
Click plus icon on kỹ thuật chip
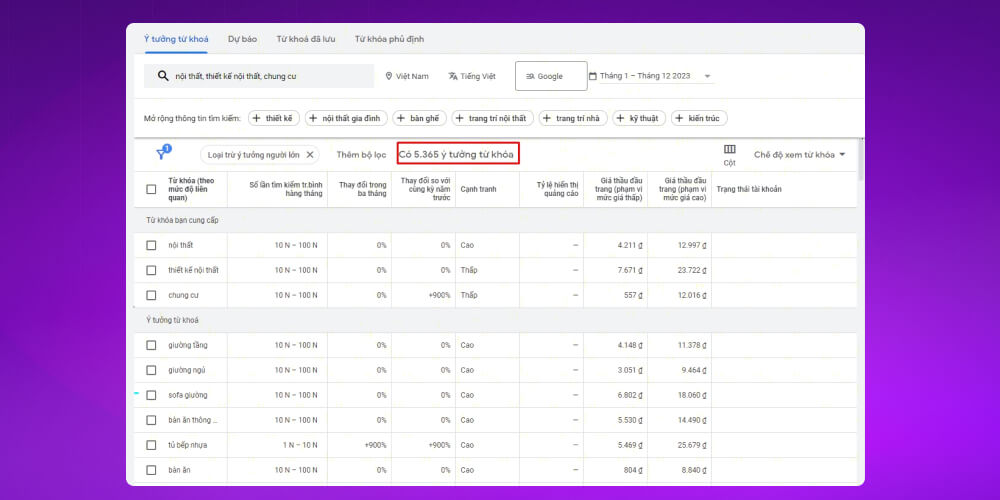(x=621, y=118)
